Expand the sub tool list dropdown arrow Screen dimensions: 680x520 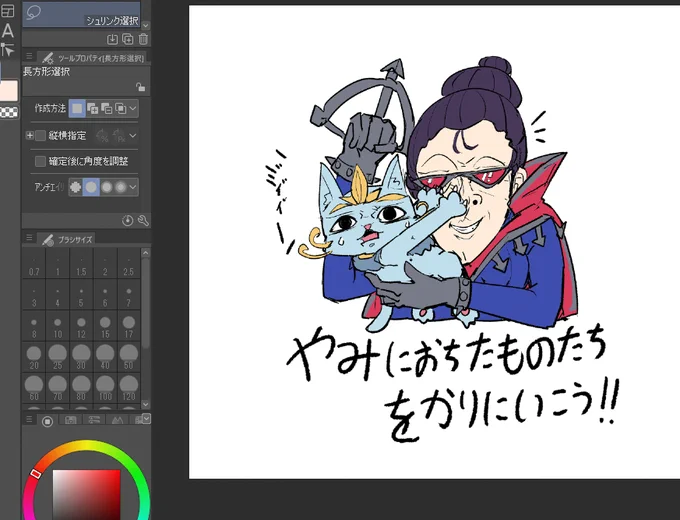coord(146,26)
